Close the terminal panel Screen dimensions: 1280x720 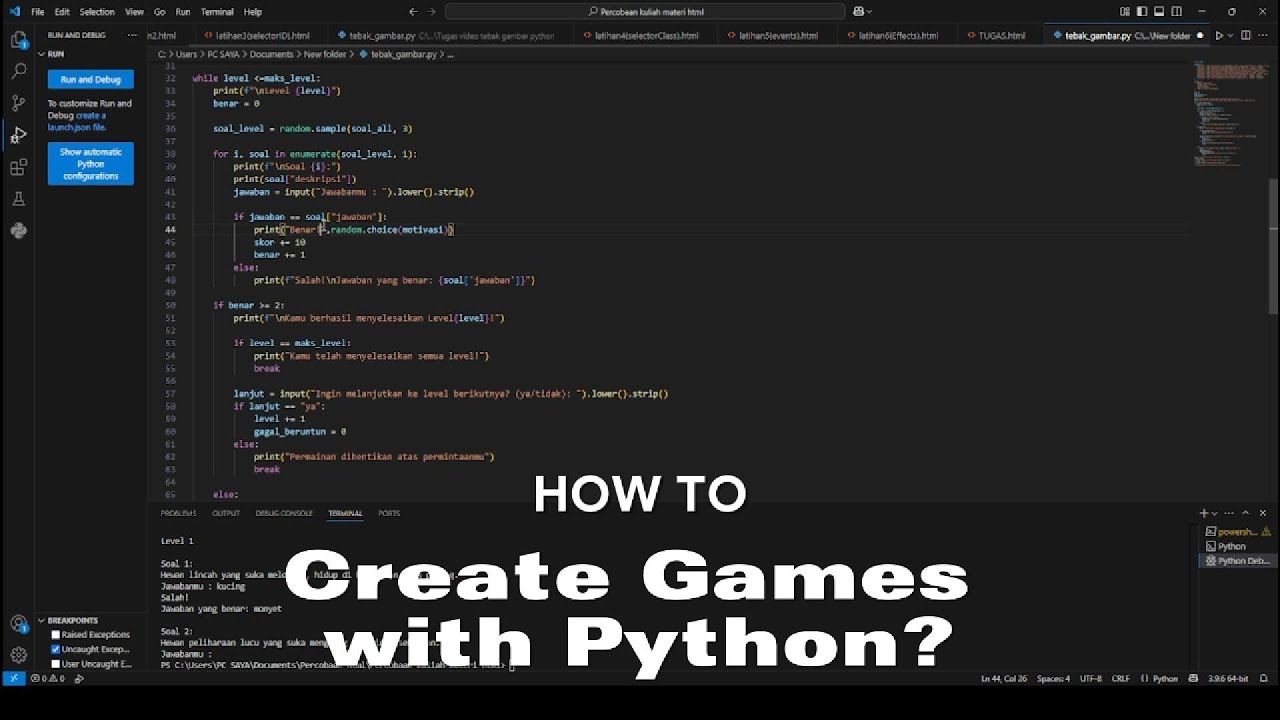(x=1263, y=513)
